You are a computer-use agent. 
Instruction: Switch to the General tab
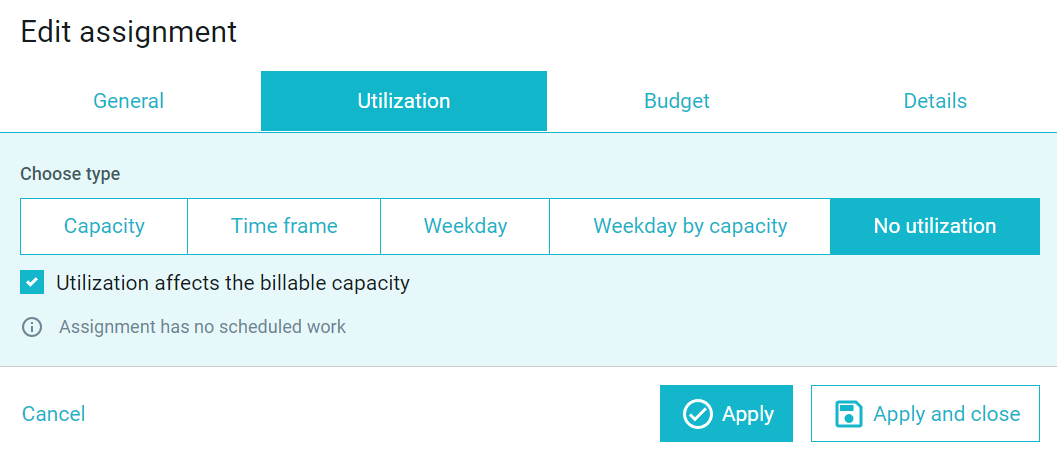click(x=128, y=101)
